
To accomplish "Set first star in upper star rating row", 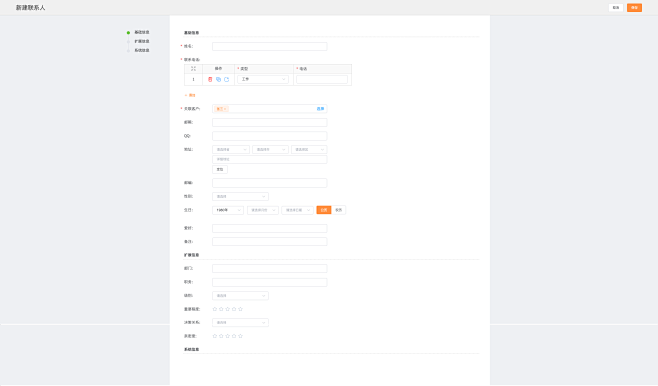I will [x=215, y=309].
